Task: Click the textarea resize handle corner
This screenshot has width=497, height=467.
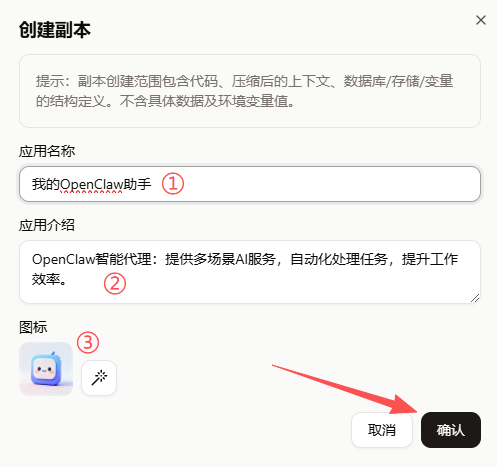Action: [x=475, y=298]
